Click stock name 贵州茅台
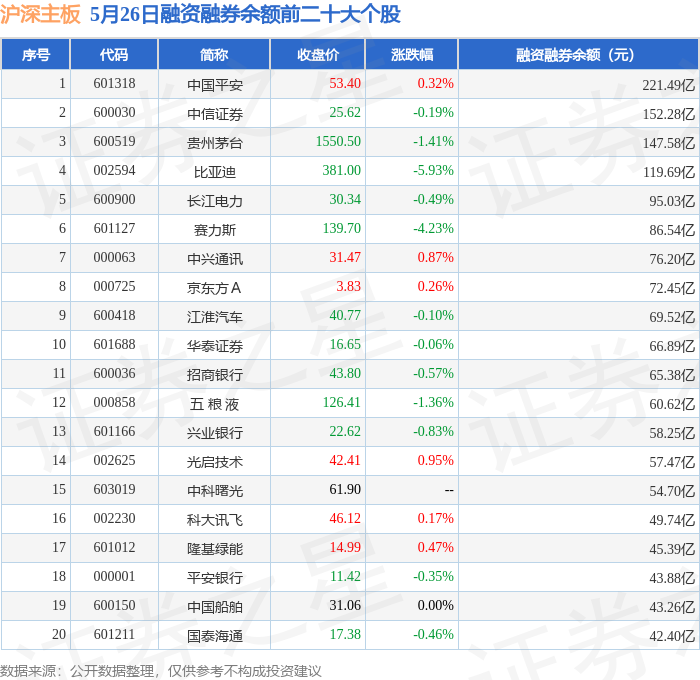700x680 pixels. 215,143
